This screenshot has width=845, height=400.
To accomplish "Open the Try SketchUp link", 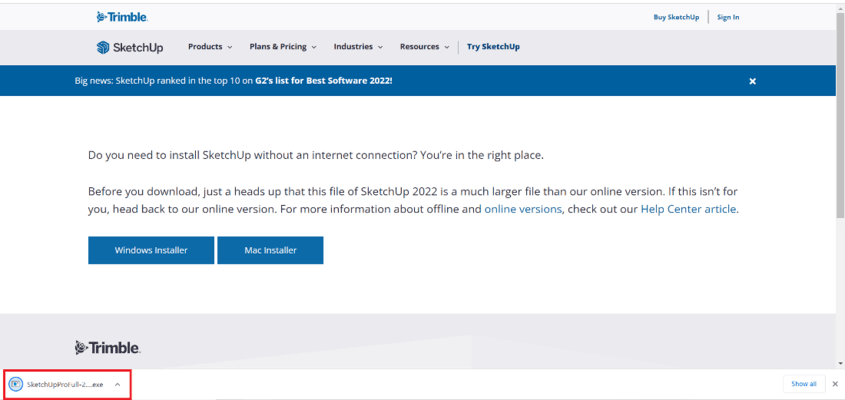I will pyautogui.click(x=493, y=47).
